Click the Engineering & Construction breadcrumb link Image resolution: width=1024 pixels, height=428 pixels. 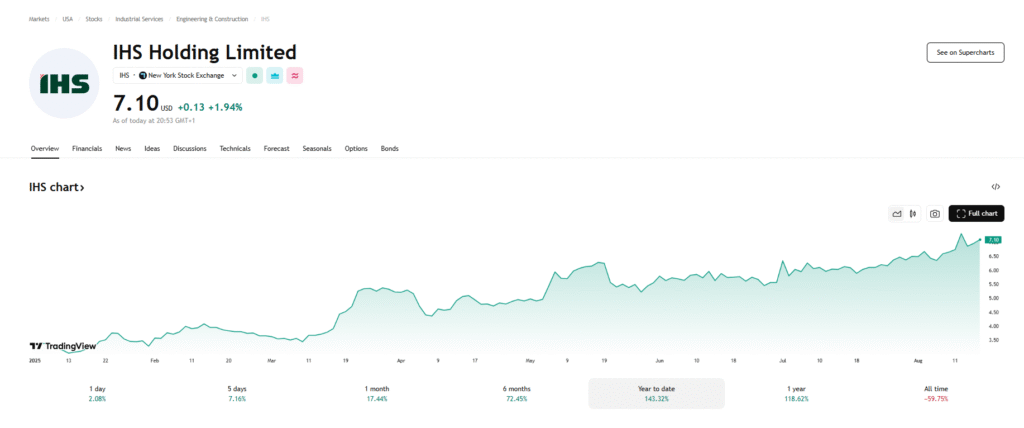[212, 19]
